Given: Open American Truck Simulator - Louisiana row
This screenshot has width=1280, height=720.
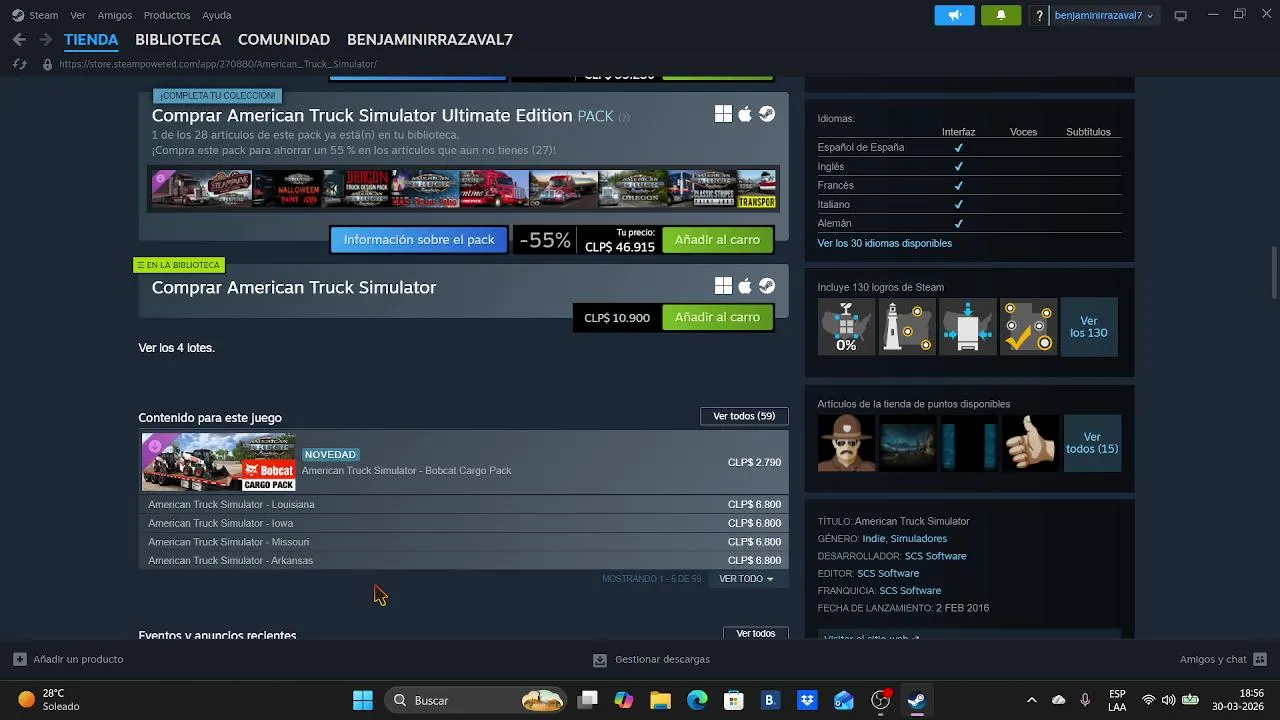Looking at the screenshot, I should pos(464,504).
